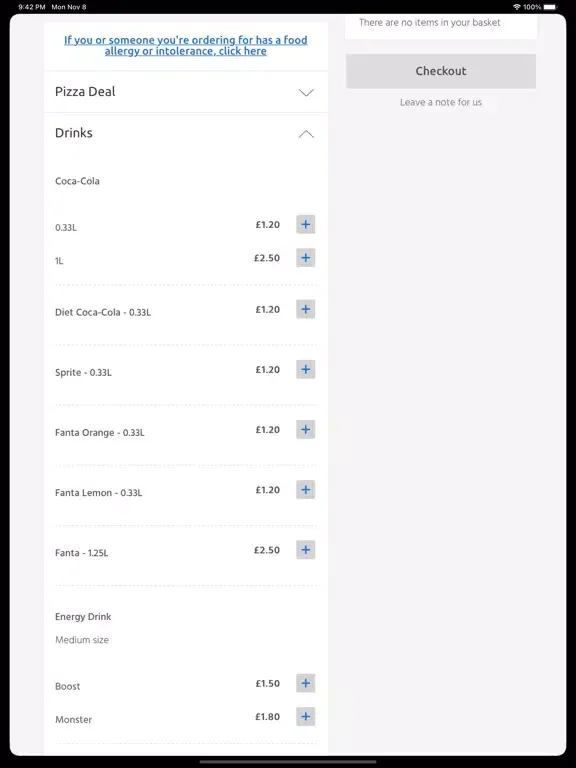Add Monster energy drink to basket

click(x=306, y=717)
